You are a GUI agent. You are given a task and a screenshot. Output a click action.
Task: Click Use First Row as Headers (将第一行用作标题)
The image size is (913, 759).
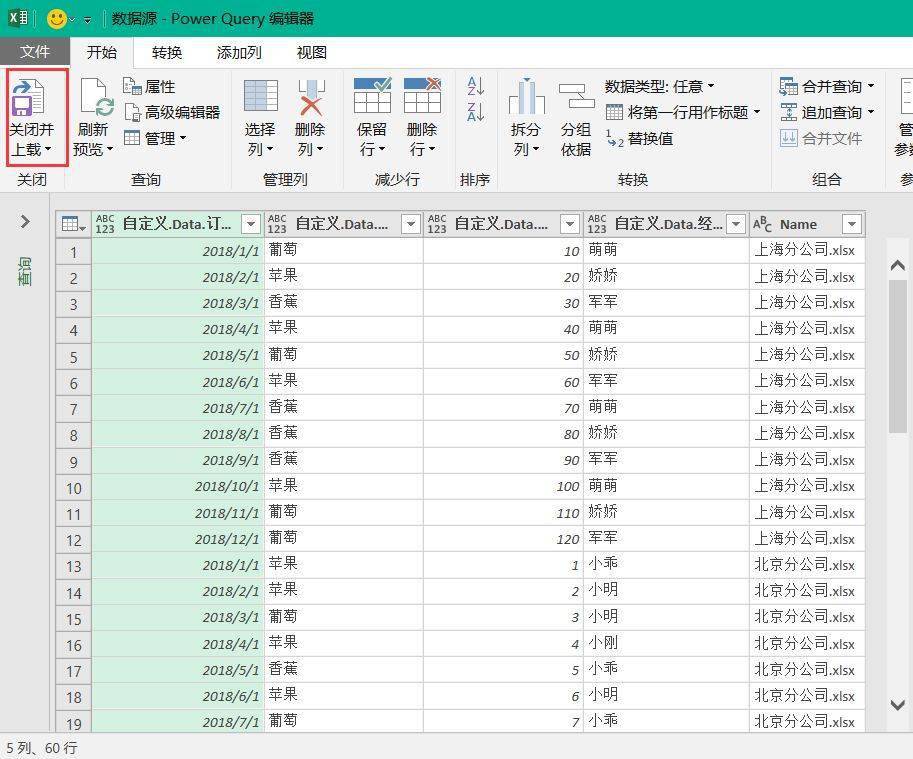[x=684, y=112]
